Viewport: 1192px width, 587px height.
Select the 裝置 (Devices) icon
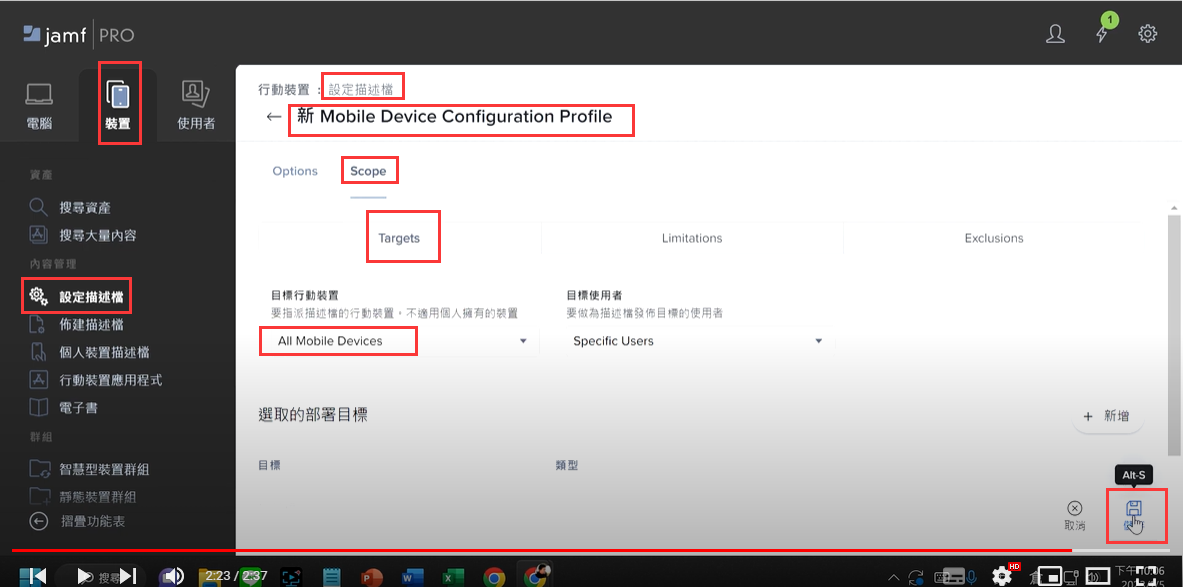118,96
